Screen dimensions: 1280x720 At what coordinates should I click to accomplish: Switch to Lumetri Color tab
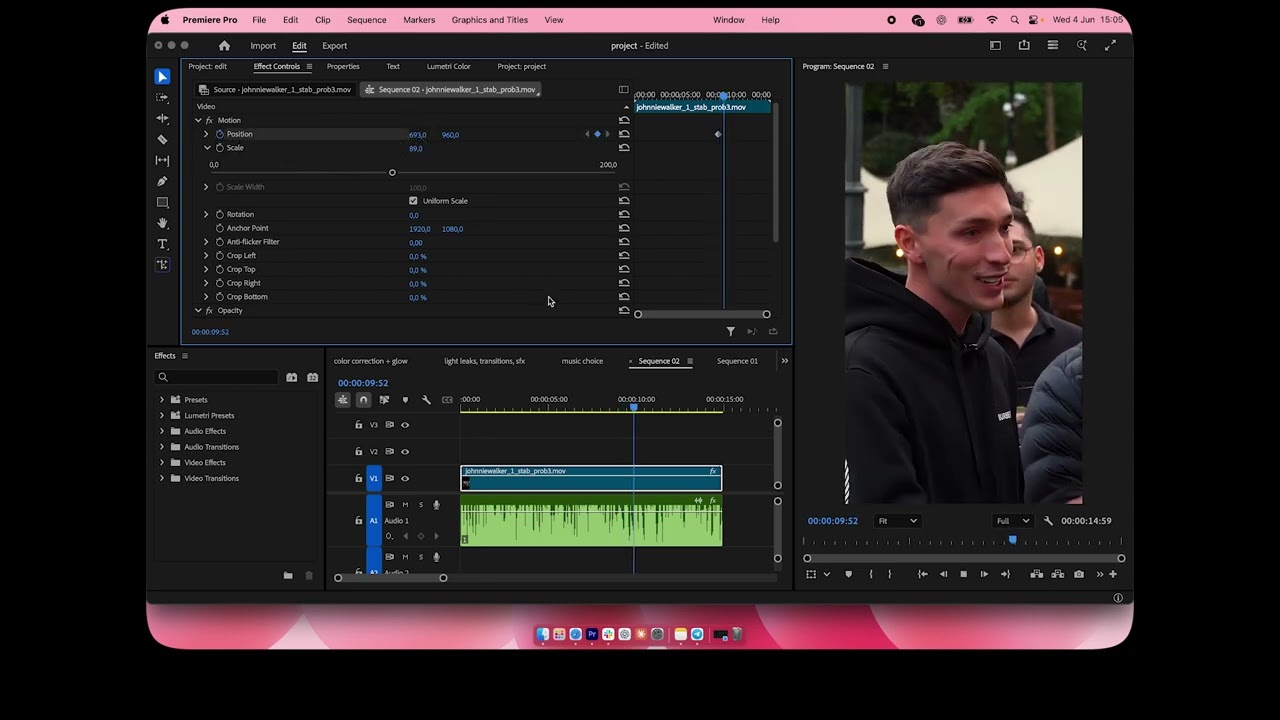click(448, 67)
